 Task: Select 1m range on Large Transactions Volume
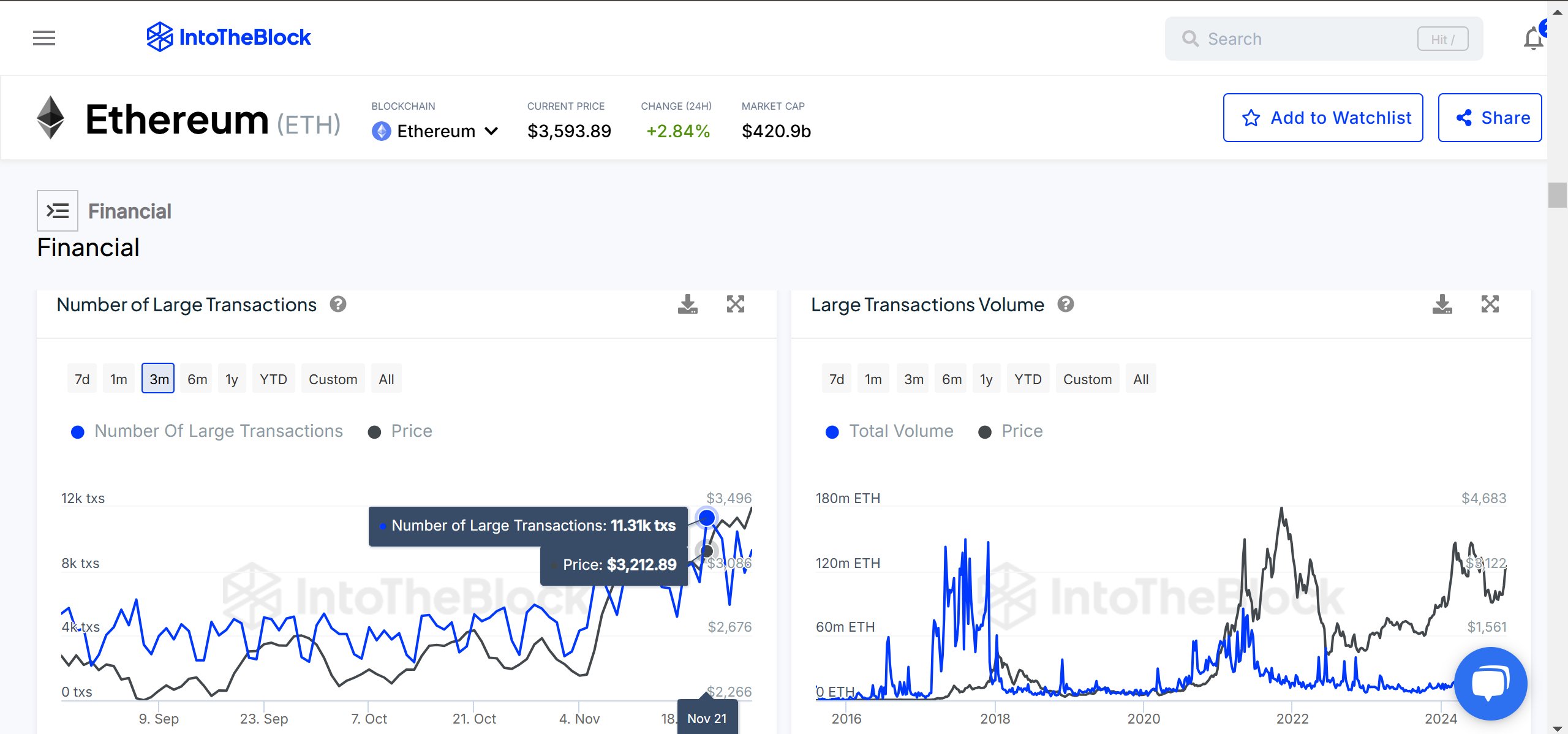pyautogui.click(x=873, y=379)
